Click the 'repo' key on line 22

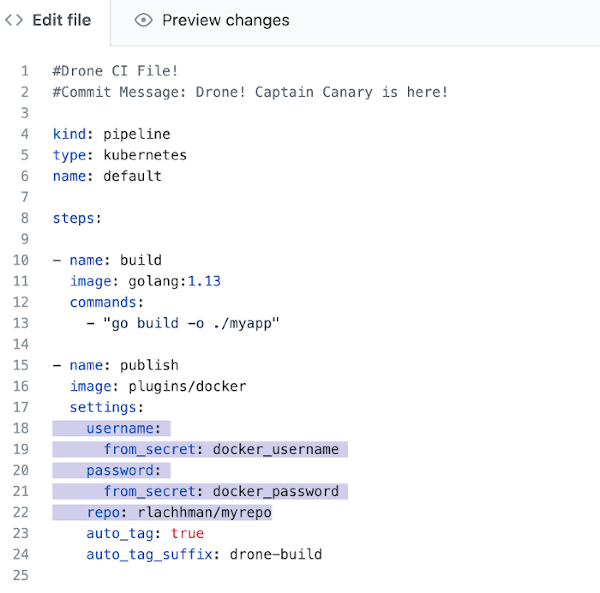[x=103, y=513]
